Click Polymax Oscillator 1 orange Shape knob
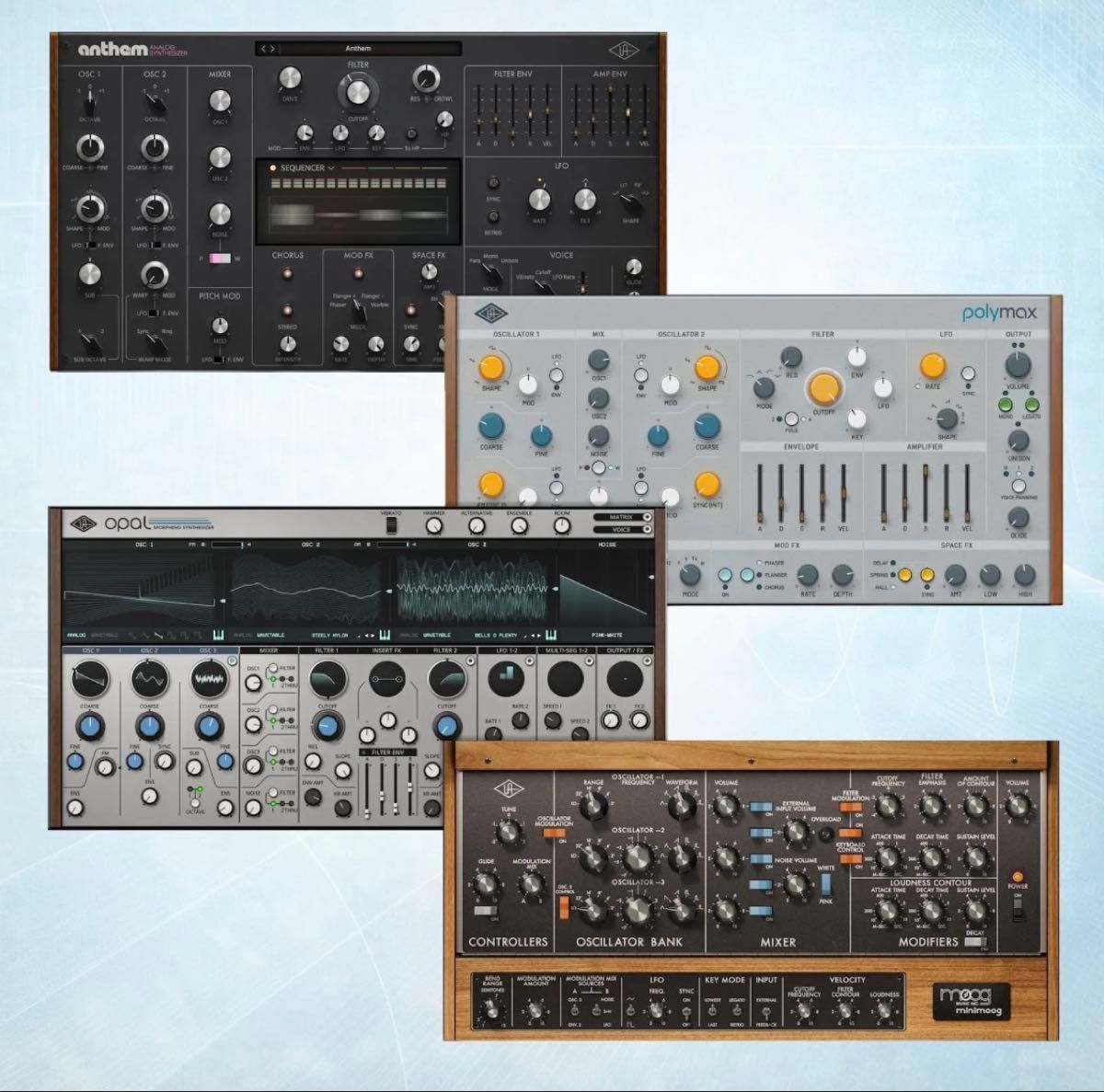The height and width of the screenshot is (1092, 1104). point(491,367)
